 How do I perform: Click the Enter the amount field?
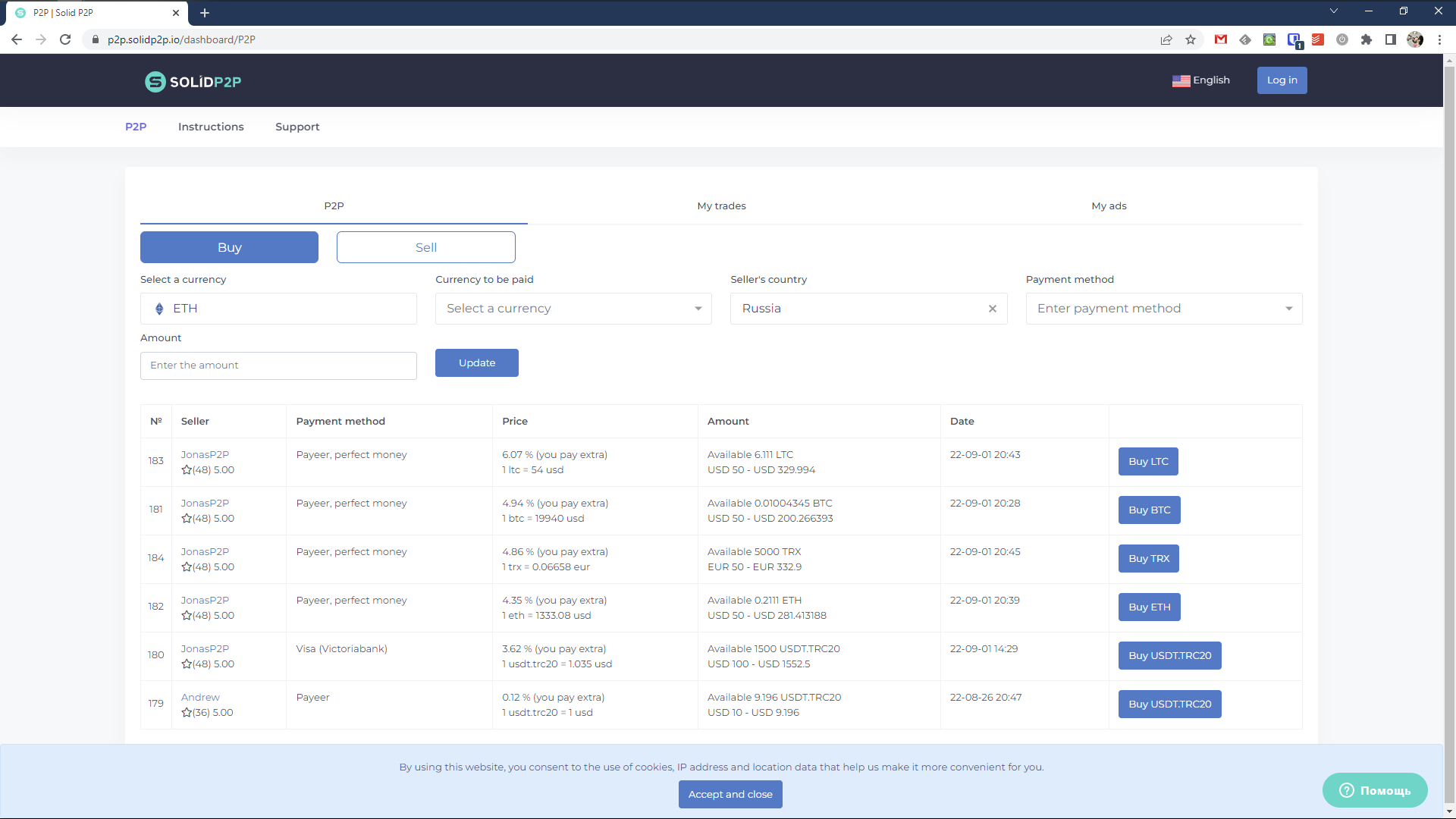click(278, 366)
